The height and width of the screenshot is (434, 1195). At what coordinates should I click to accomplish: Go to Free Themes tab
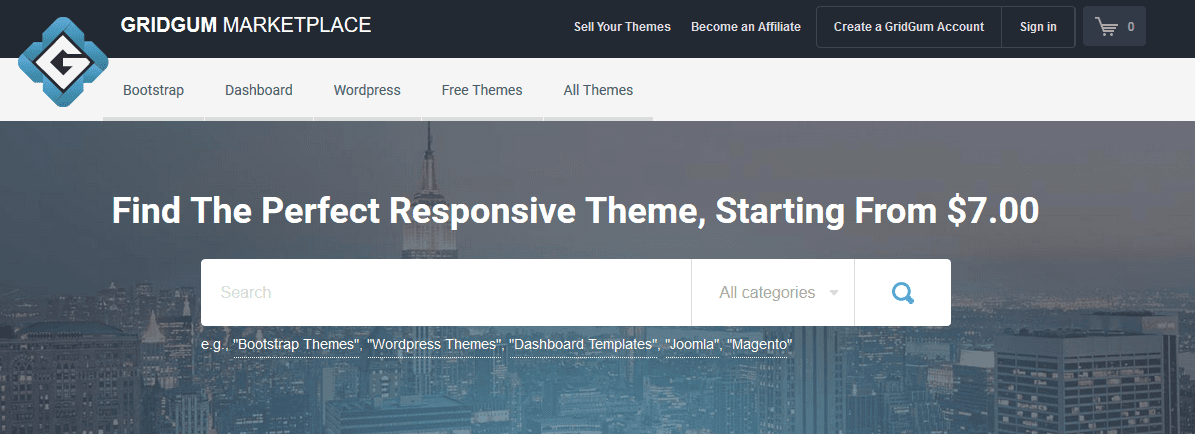(482, 90)
